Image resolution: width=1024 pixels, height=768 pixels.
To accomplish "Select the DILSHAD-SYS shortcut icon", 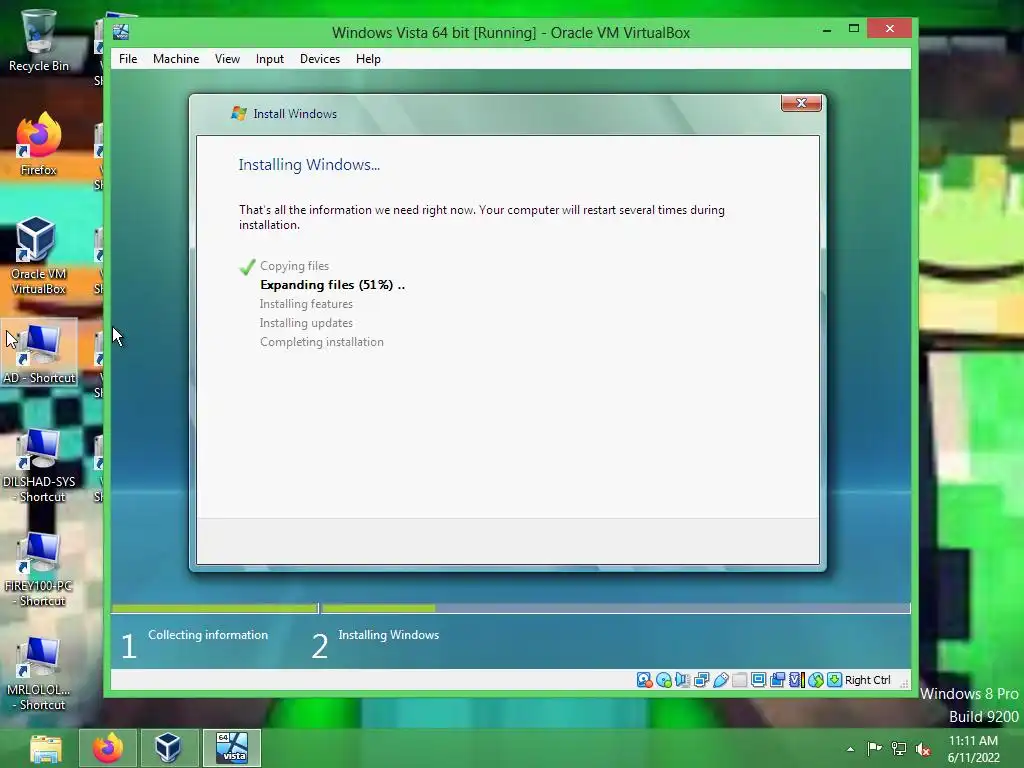I will point(39,466).
